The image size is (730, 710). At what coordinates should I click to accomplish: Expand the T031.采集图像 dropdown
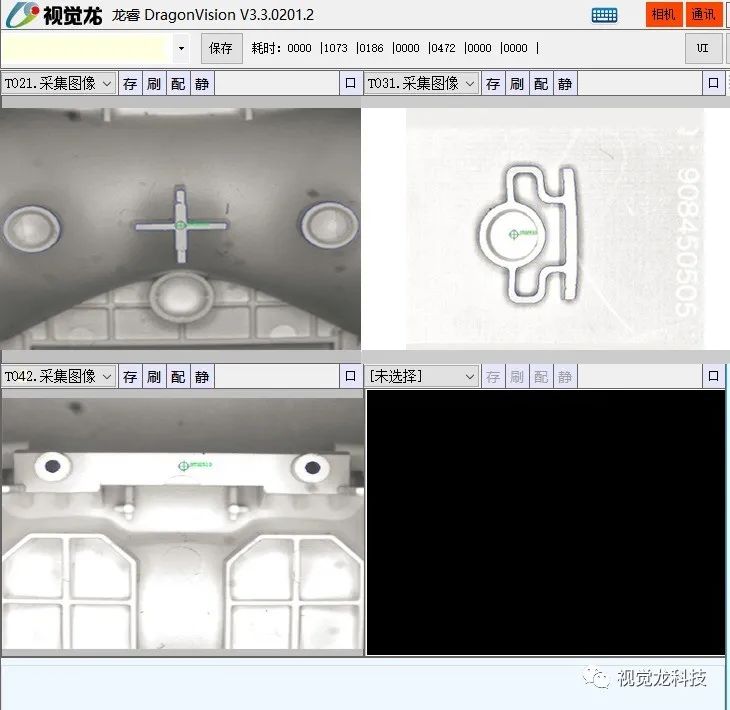point(470,84)
